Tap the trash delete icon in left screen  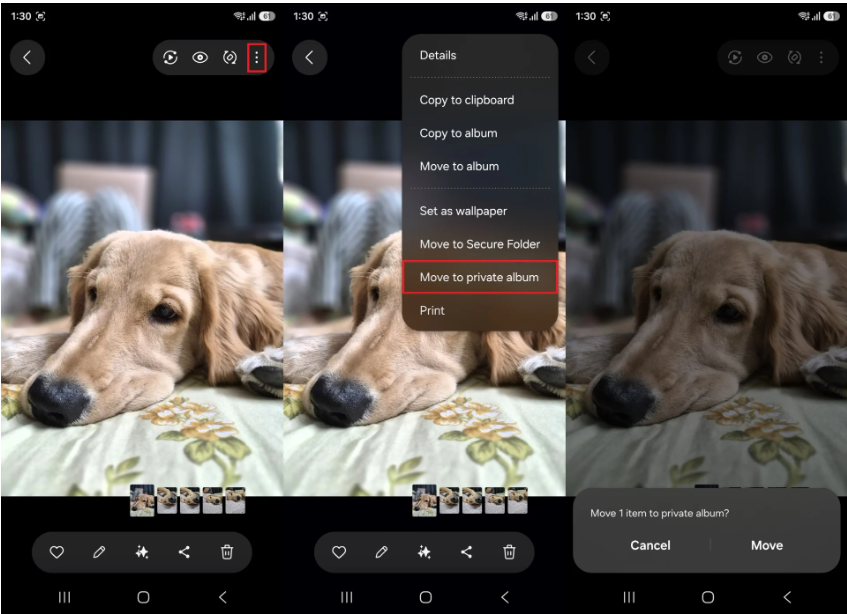point(227,552)
